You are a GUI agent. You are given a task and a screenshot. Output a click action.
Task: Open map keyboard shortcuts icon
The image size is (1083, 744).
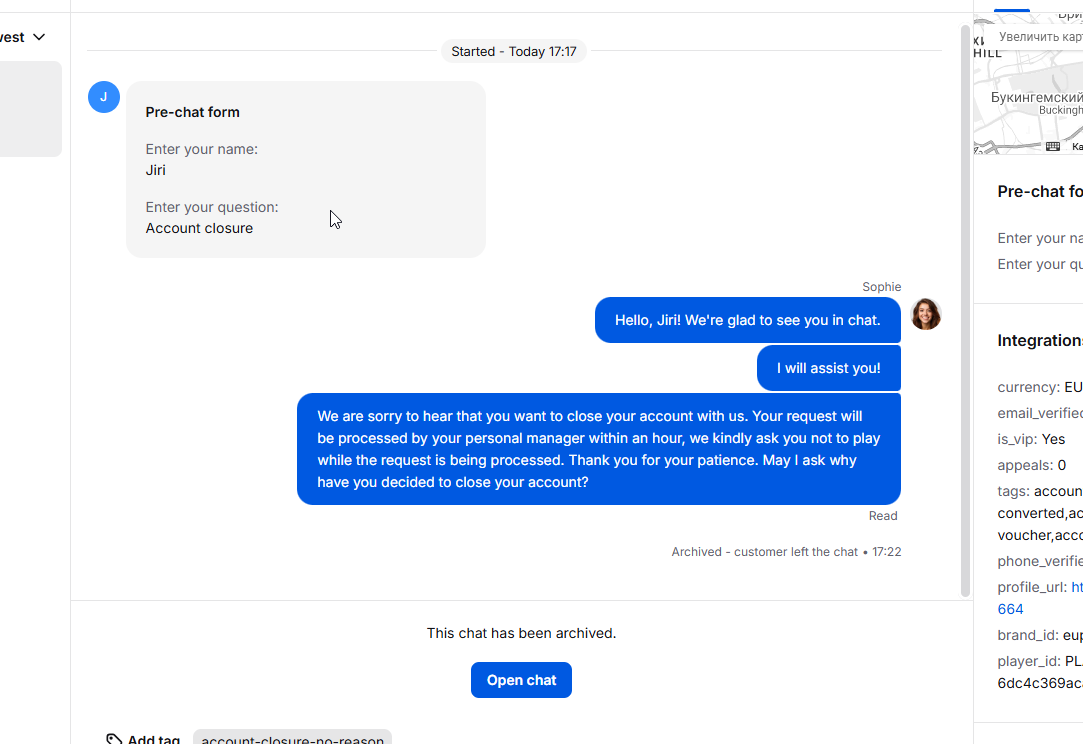point(1053,146)
